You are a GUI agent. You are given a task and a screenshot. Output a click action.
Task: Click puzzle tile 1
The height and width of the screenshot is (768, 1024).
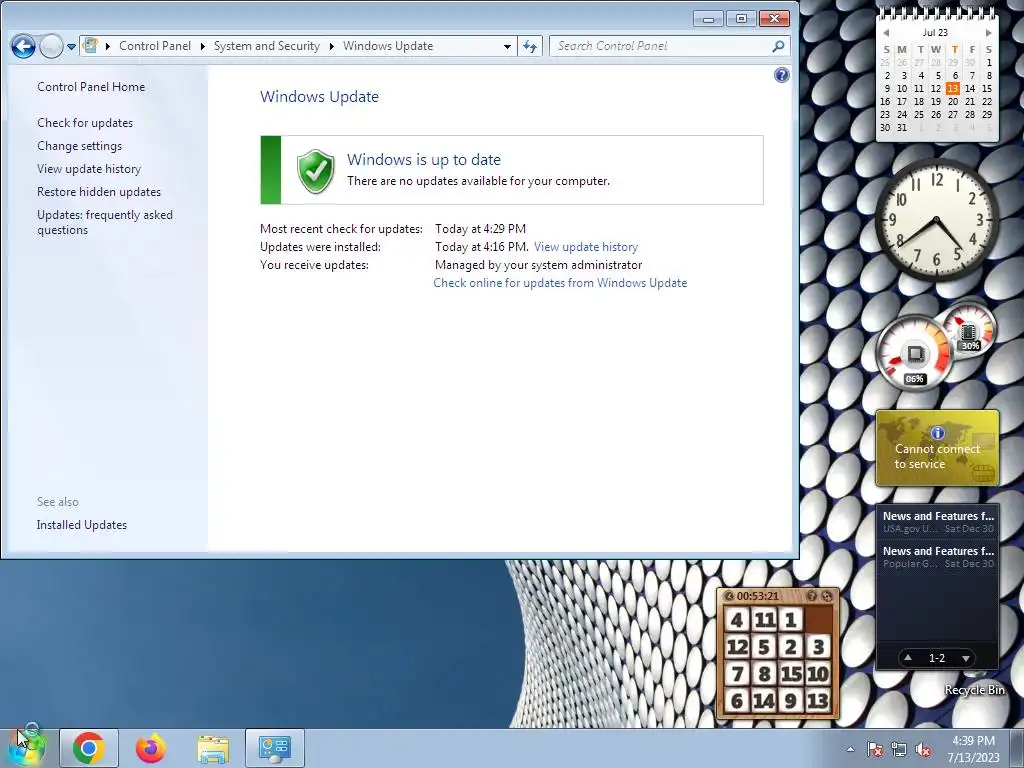click(x=791, y=619)
